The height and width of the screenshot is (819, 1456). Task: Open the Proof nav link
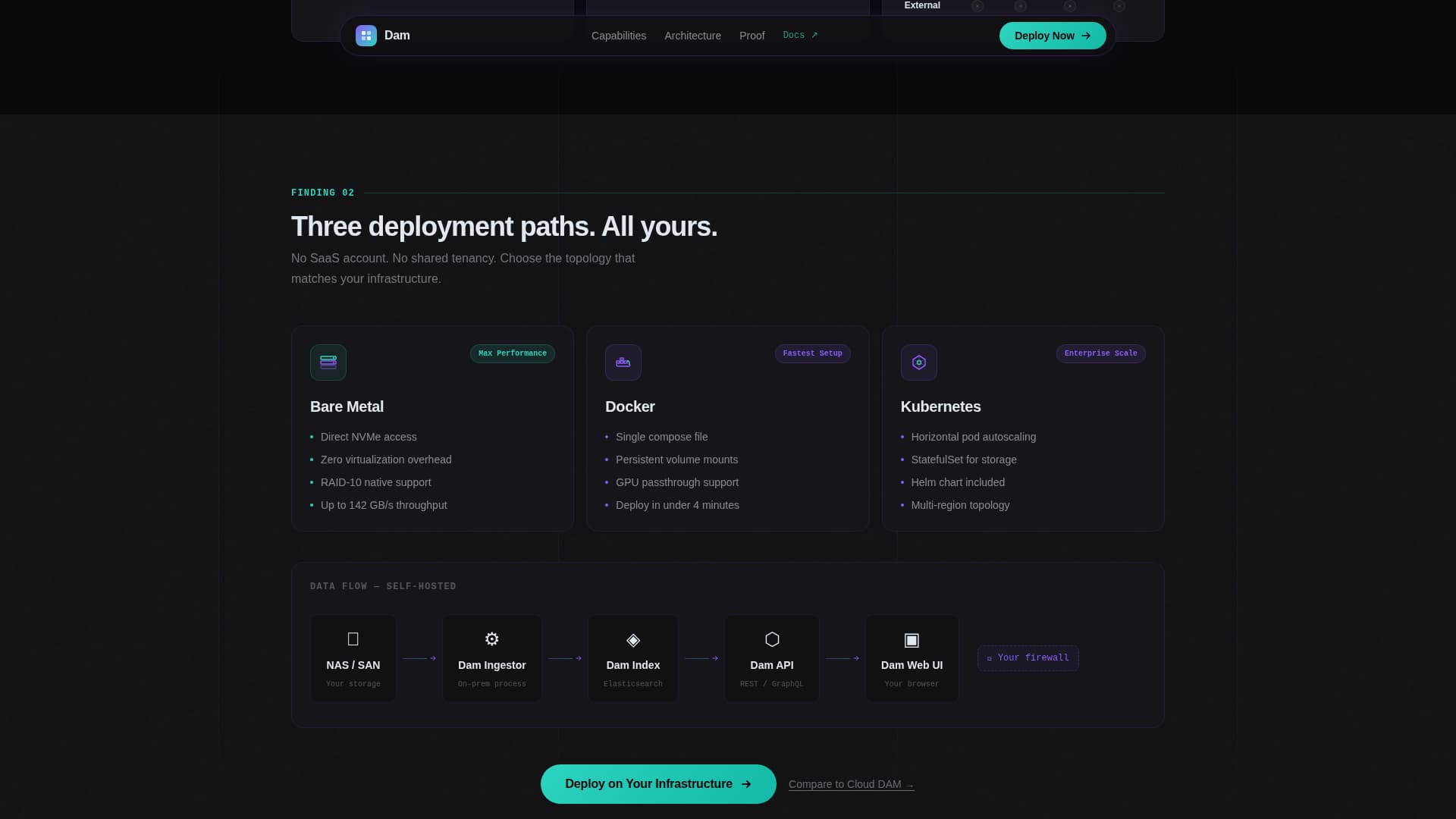point(752,36)
